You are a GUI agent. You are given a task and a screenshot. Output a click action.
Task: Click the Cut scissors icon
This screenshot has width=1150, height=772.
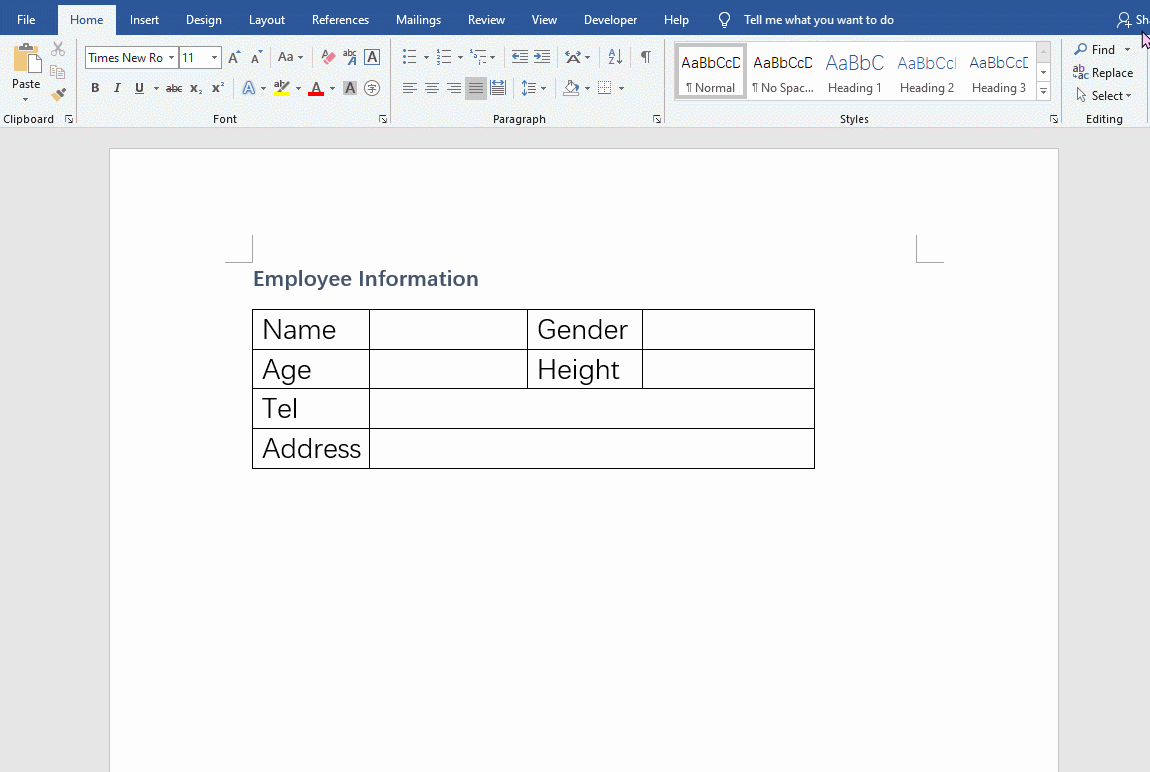tap(58, 49)
